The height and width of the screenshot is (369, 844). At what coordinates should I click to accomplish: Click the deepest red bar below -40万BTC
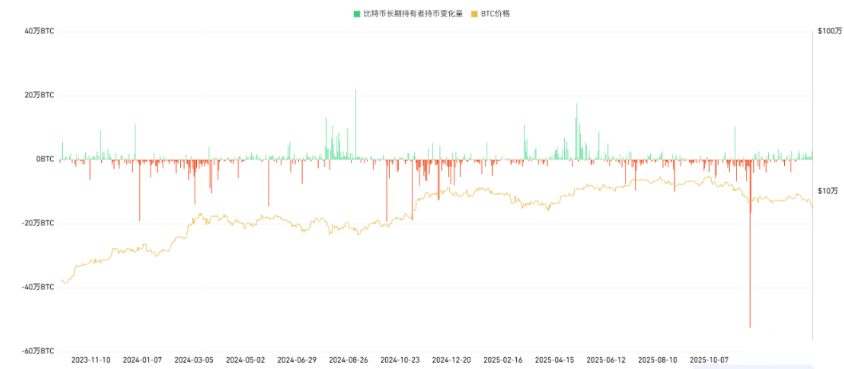click(x=750, y=243)
